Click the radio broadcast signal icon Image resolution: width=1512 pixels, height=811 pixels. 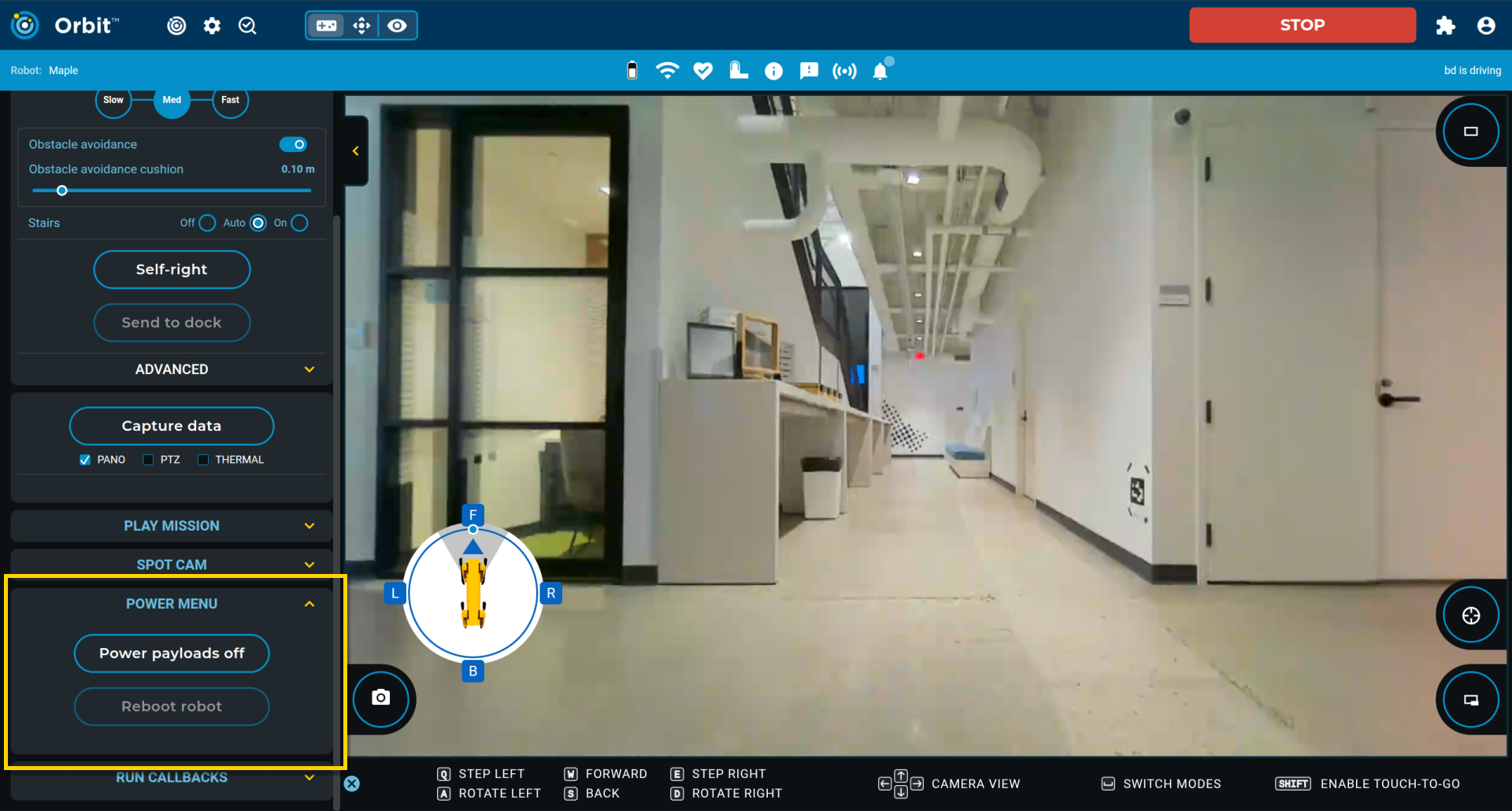point(844,72)
